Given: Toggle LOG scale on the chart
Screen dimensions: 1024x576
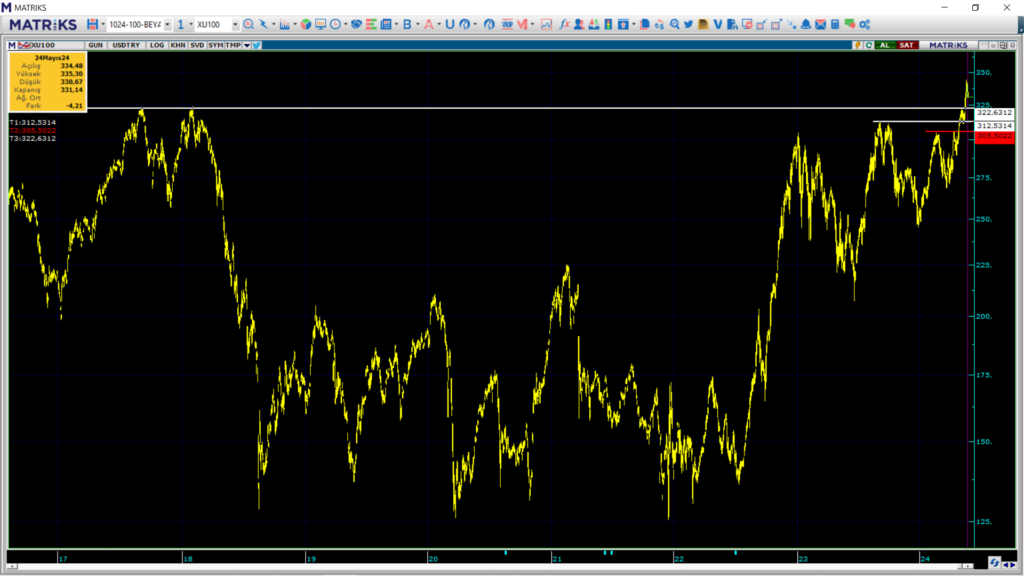Looking at the screenshot, I should click(157, 45).
